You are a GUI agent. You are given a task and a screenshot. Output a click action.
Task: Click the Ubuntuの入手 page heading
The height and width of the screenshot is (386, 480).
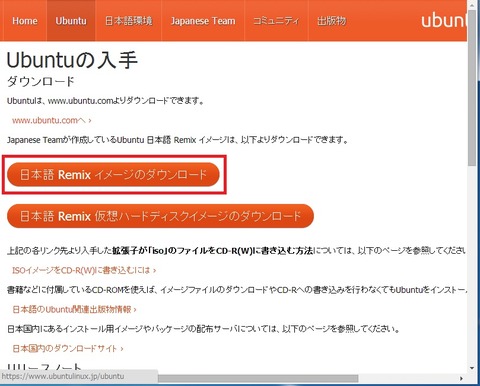point(72,60)
